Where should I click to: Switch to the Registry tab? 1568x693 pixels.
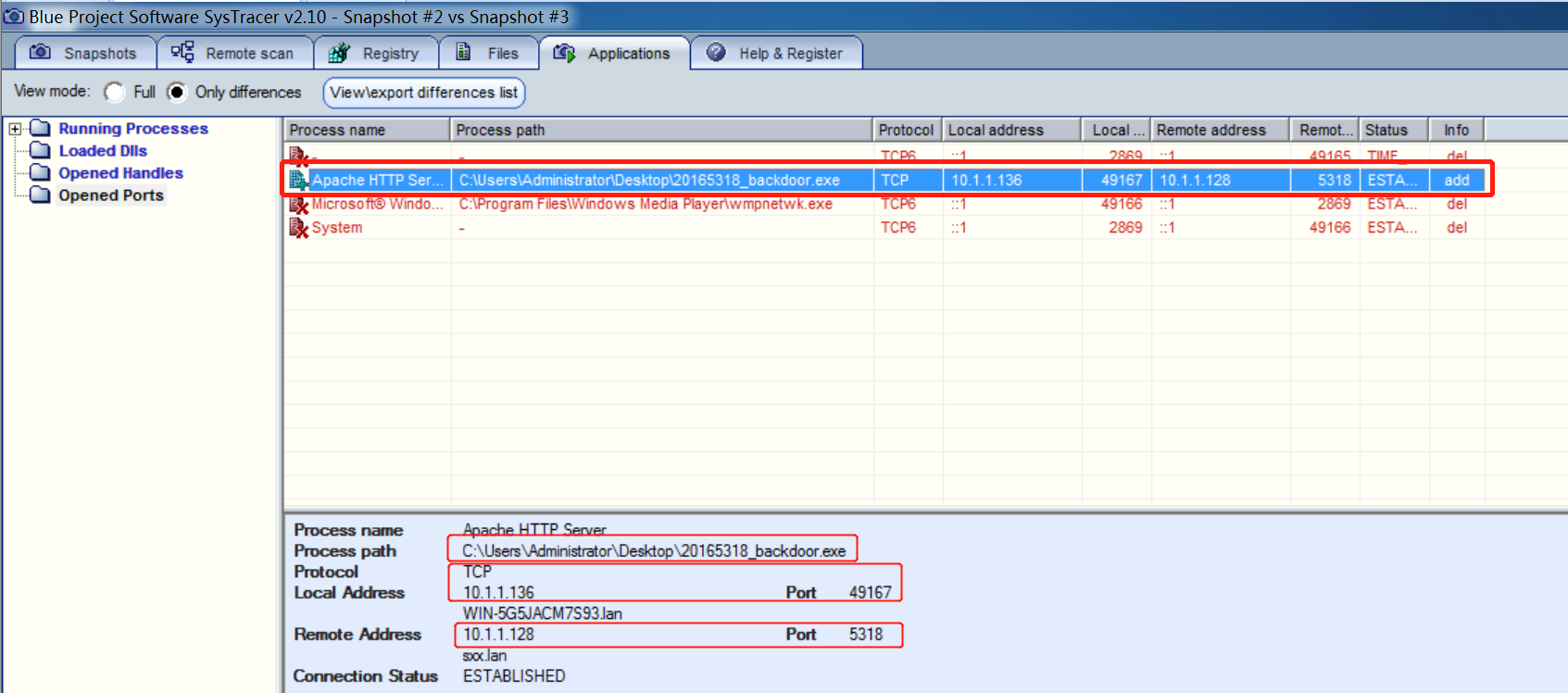pos(376,53)
